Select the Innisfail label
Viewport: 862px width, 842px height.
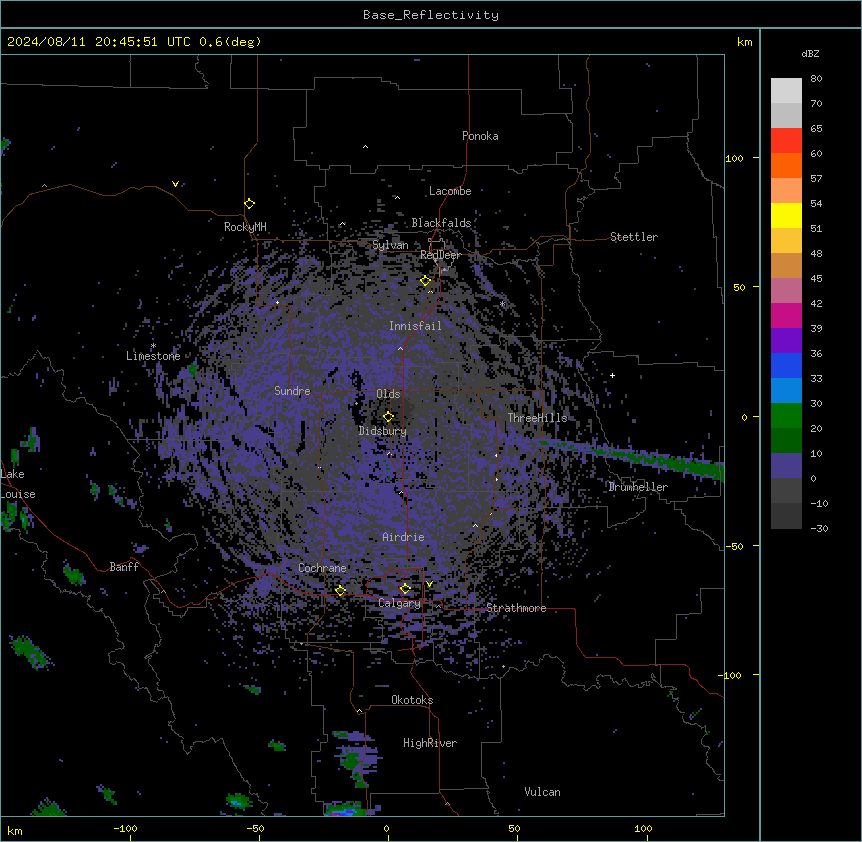[415, 326]
